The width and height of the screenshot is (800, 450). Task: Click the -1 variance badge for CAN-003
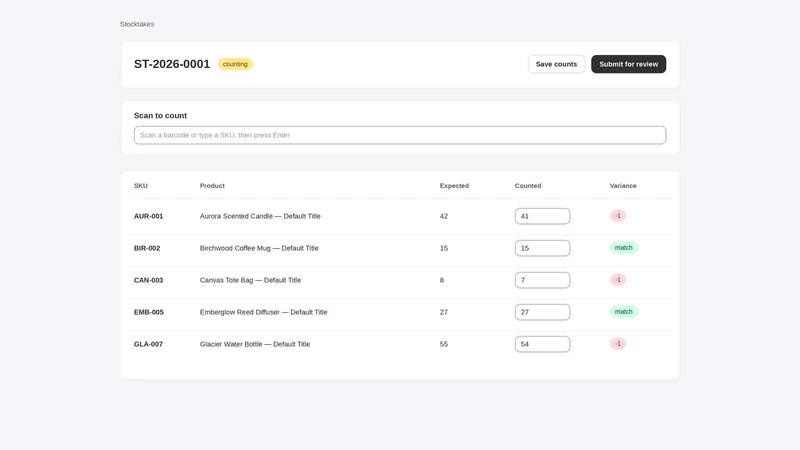[x=618, y=280]
